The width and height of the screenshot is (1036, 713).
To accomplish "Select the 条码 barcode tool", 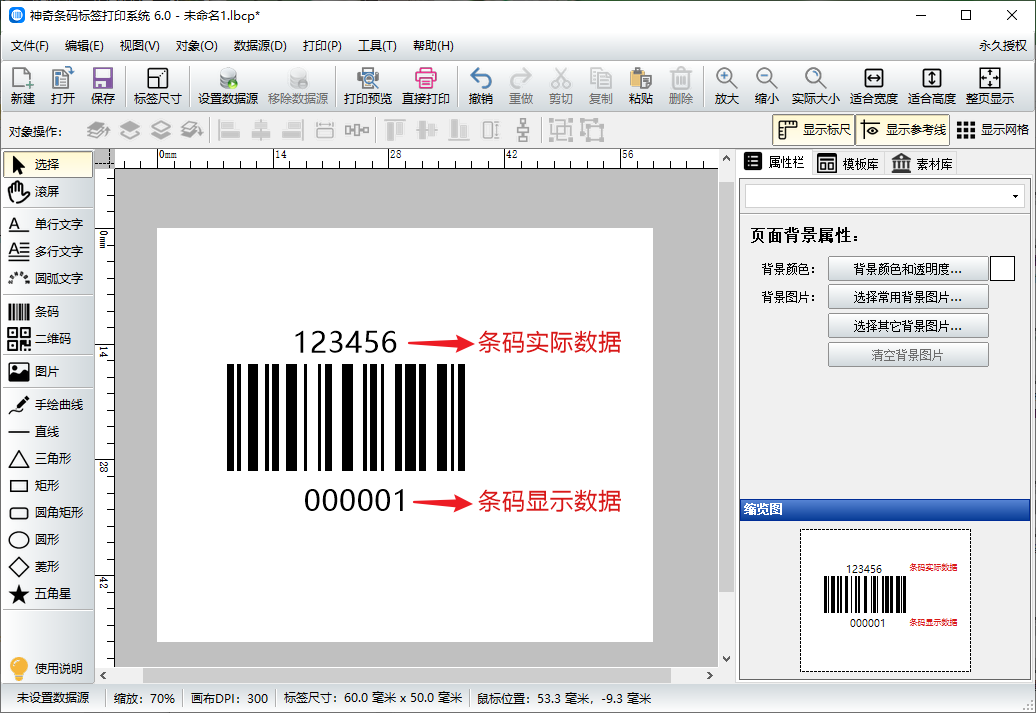I will [x=48, y=312].
